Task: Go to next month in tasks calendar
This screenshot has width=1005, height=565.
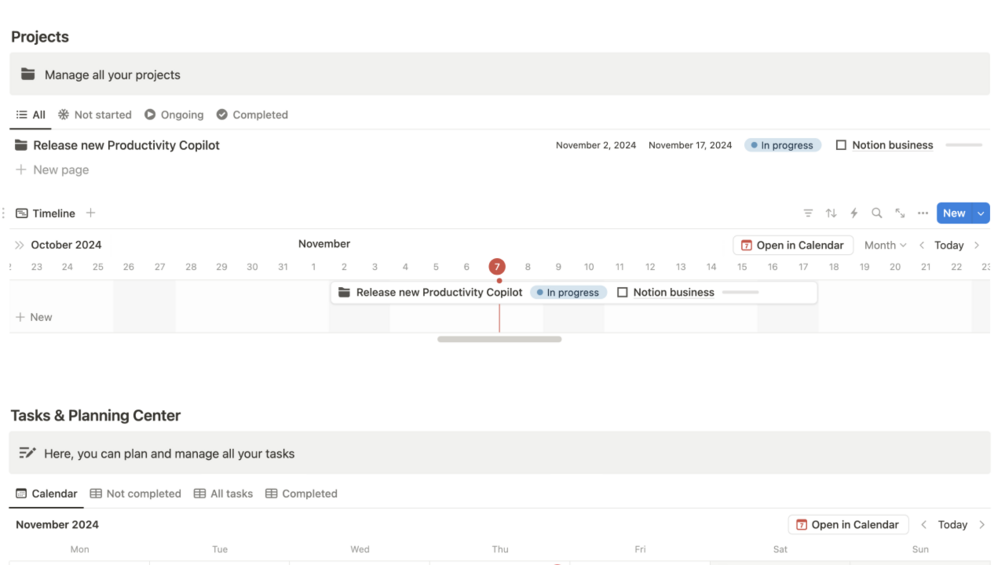Action: 982,525
